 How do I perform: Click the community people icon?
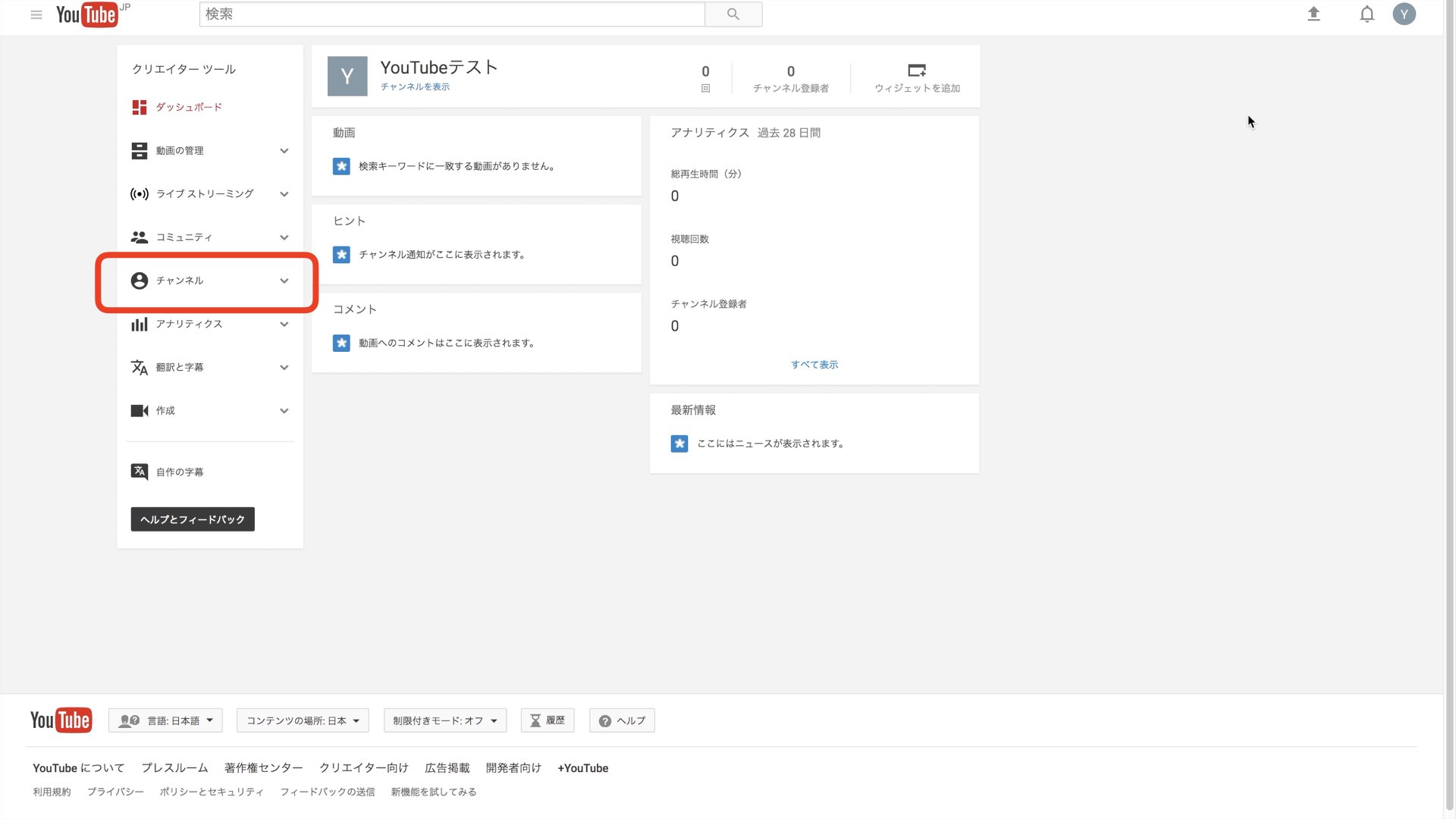(x=140, y=237)
